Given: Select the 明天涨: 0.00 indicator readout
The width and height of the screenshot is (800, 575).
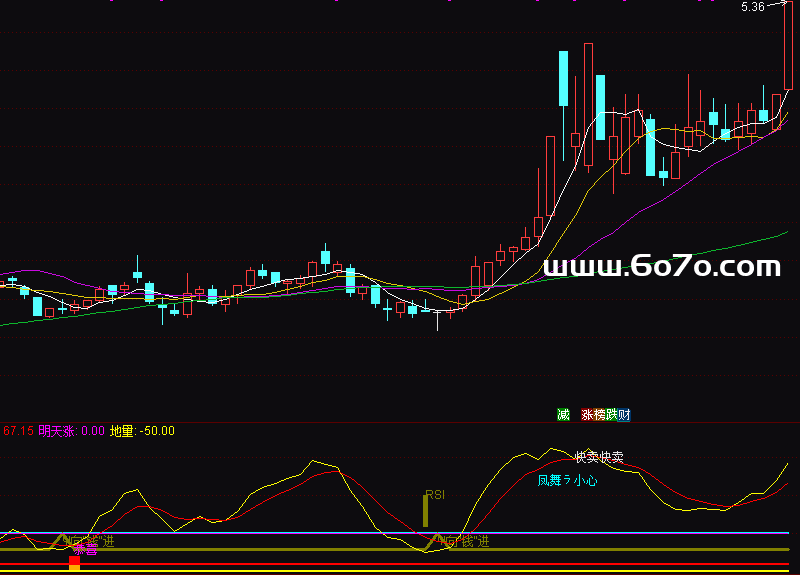Looking at the screenshot, I should pyautogui.click(x=71, y=431).
